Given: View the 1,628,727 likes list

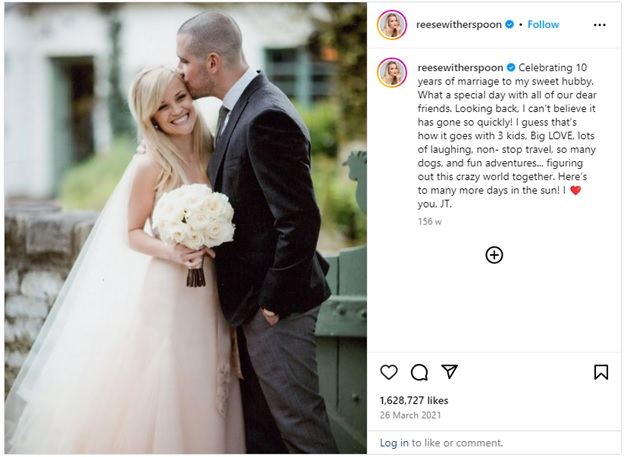Looking at the screenshot, I should click(x=414, y=400).
